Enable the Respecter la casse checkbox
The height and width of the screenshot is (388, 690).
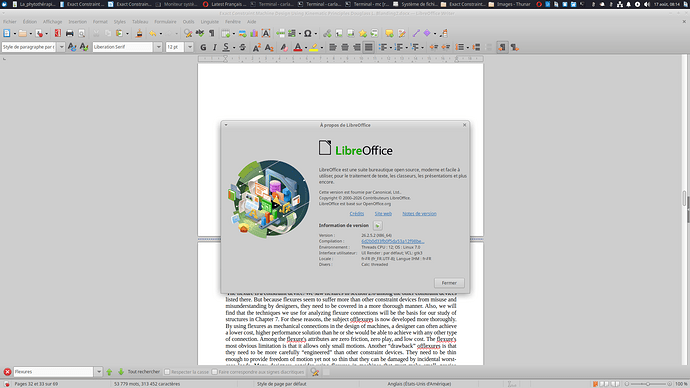167,372
